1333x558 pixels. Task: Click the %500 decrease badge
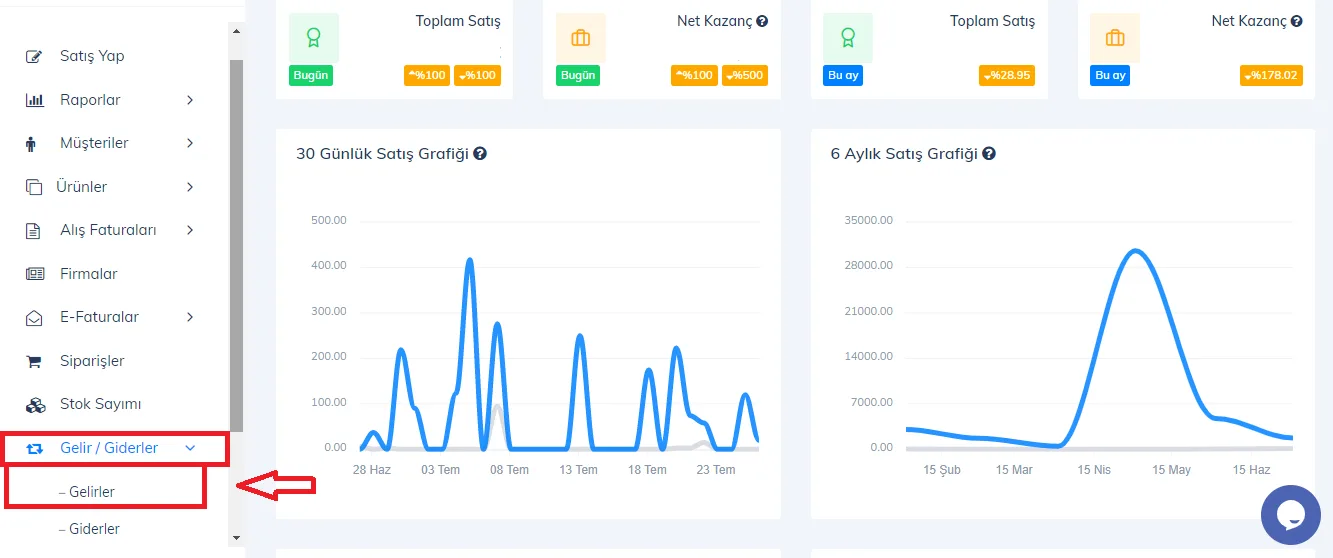pyautogui.click(x=744, y=76)
